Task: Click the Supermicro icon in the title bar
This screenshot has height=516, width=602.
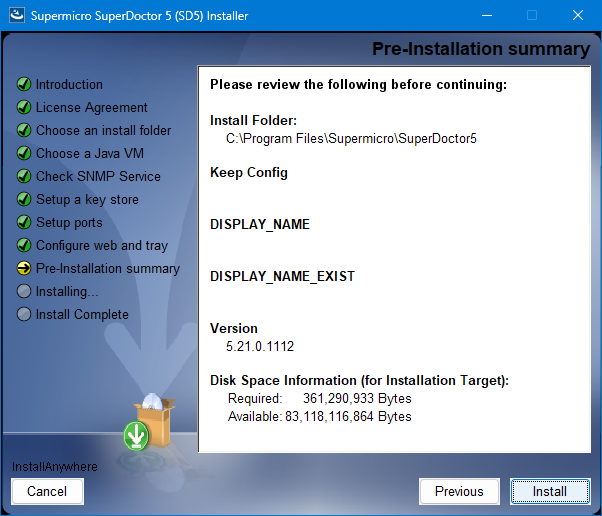Action: coord(15,15)
